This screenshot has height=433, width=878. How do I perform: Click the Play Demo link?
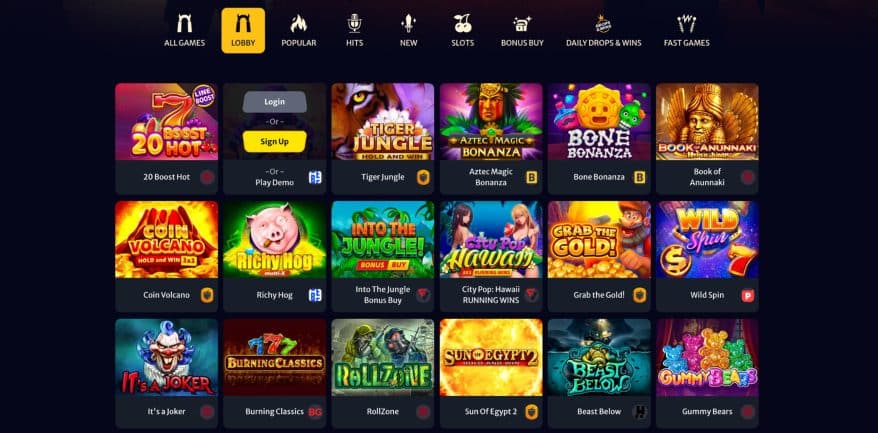point(274,183)
